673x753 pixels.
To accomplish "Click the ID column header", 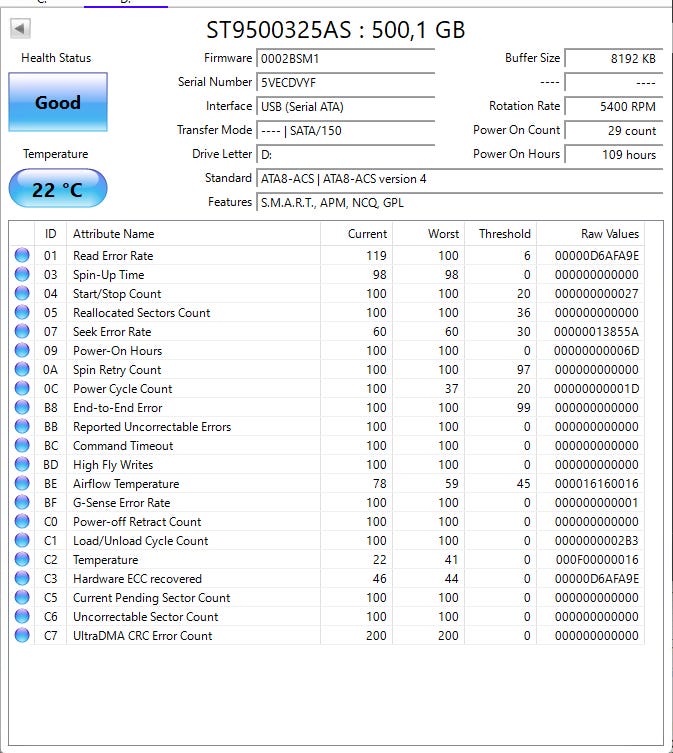I will pos(50,234).
